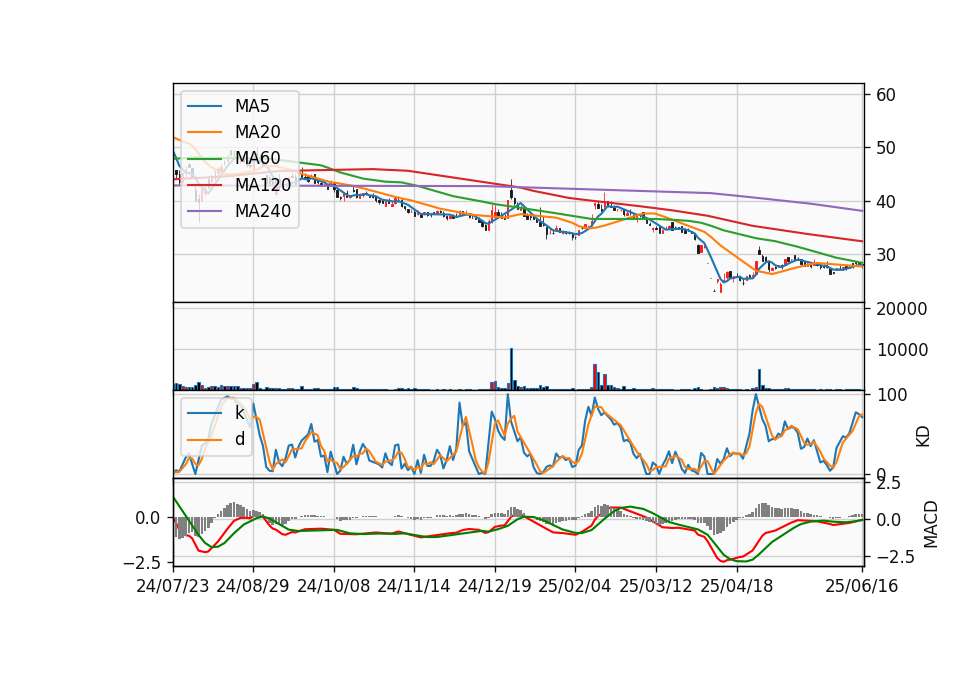Click the MA120 legend label

[x=263, y=185]
